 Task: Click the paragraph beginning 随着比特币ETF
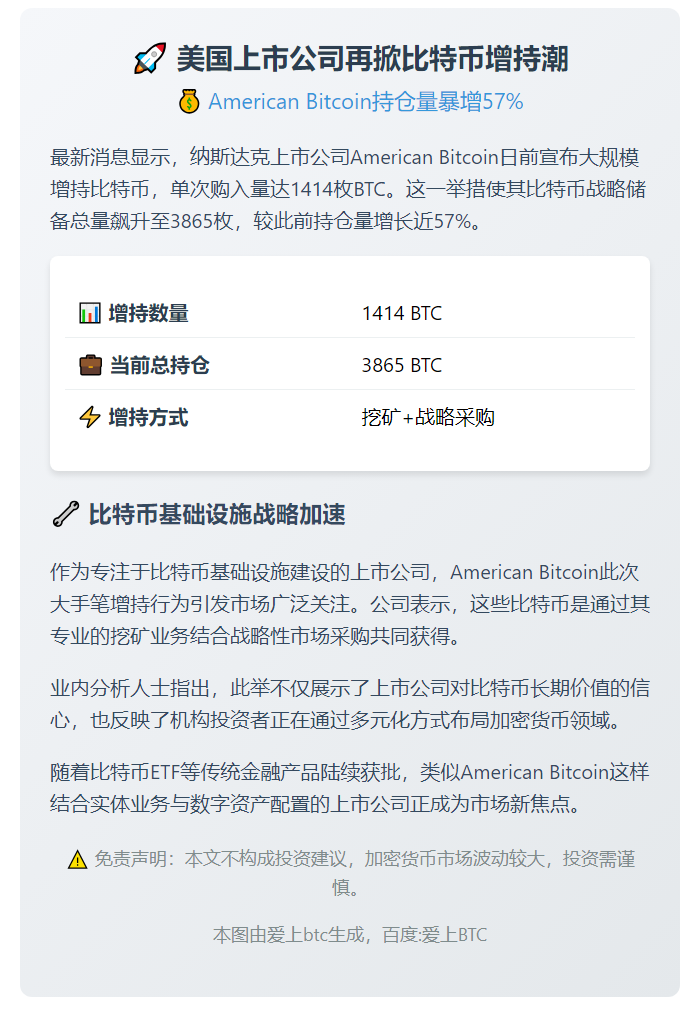(x=350, y=788)
